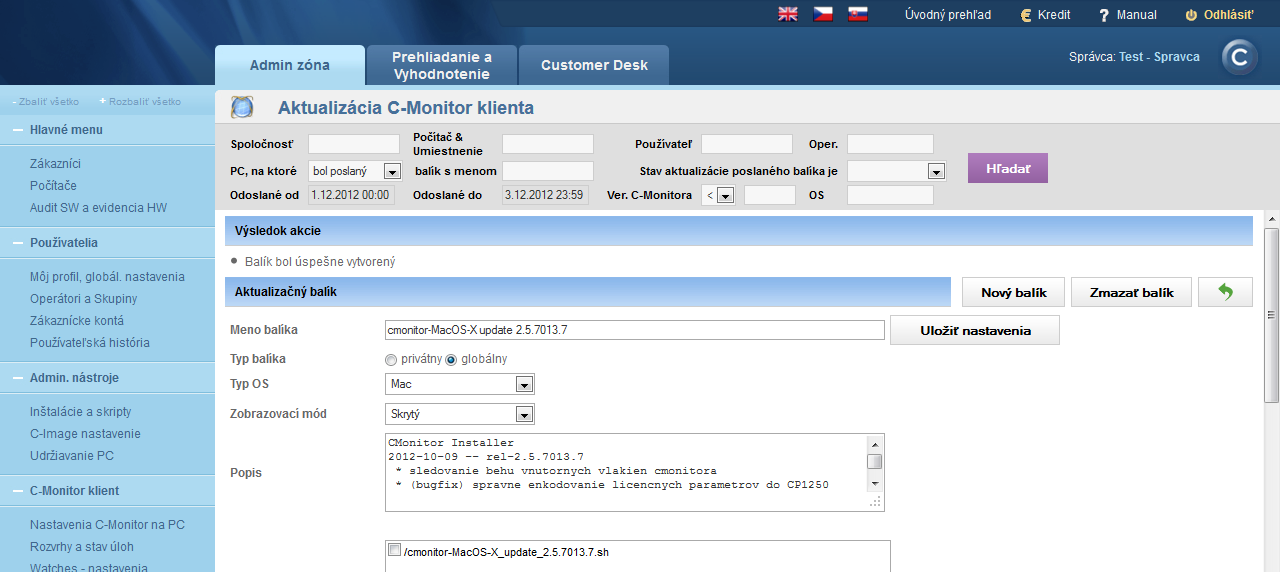This screenshot has height=572, width=1280.
Task: Click the green back arrow button
Action: [1225, 292]
